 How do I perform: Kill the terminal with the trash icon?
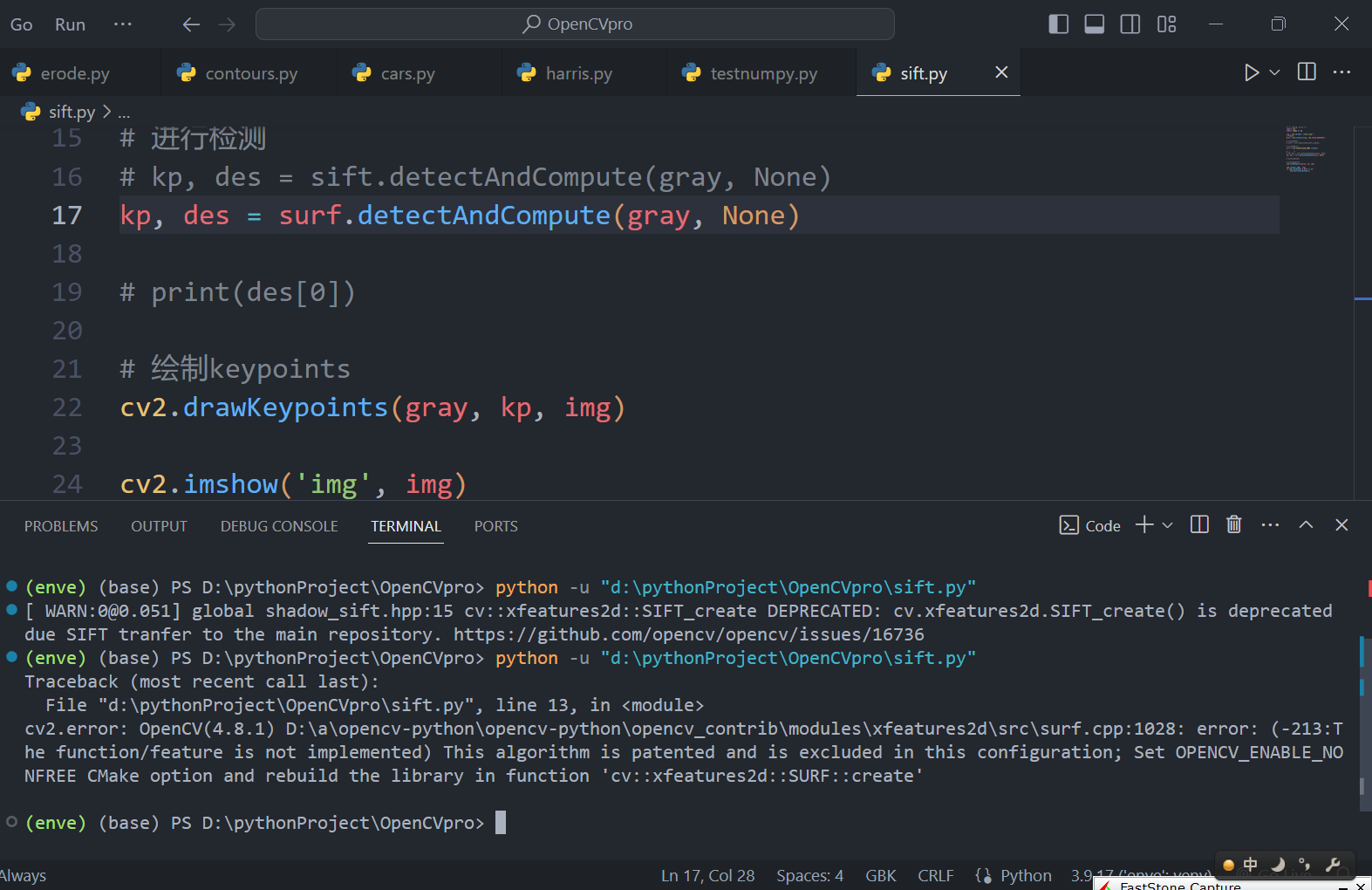(x=1234, y=524)
